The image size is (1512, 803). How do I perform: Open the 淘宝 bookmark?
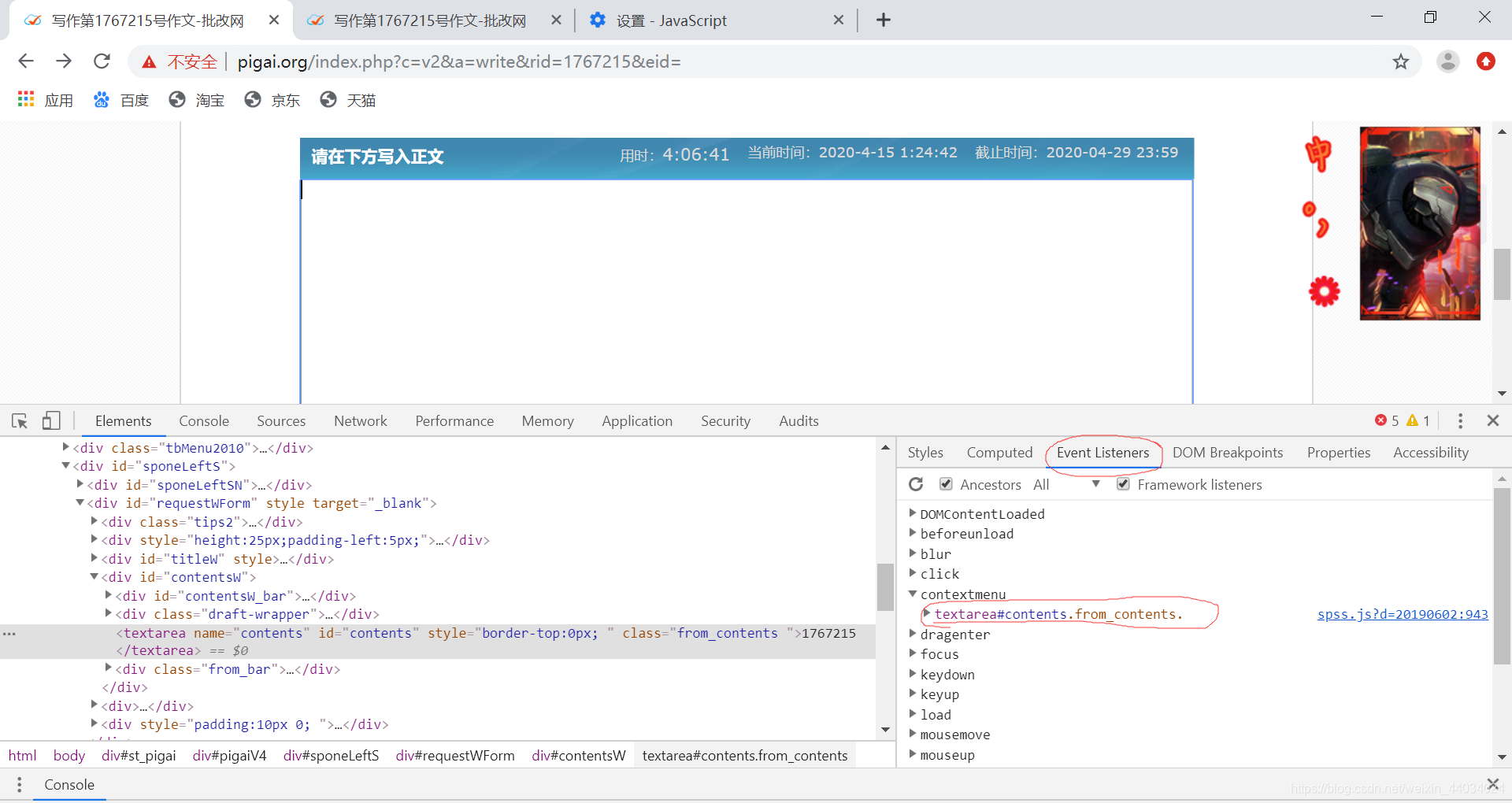pyautogui.click(x=197, y=100)
